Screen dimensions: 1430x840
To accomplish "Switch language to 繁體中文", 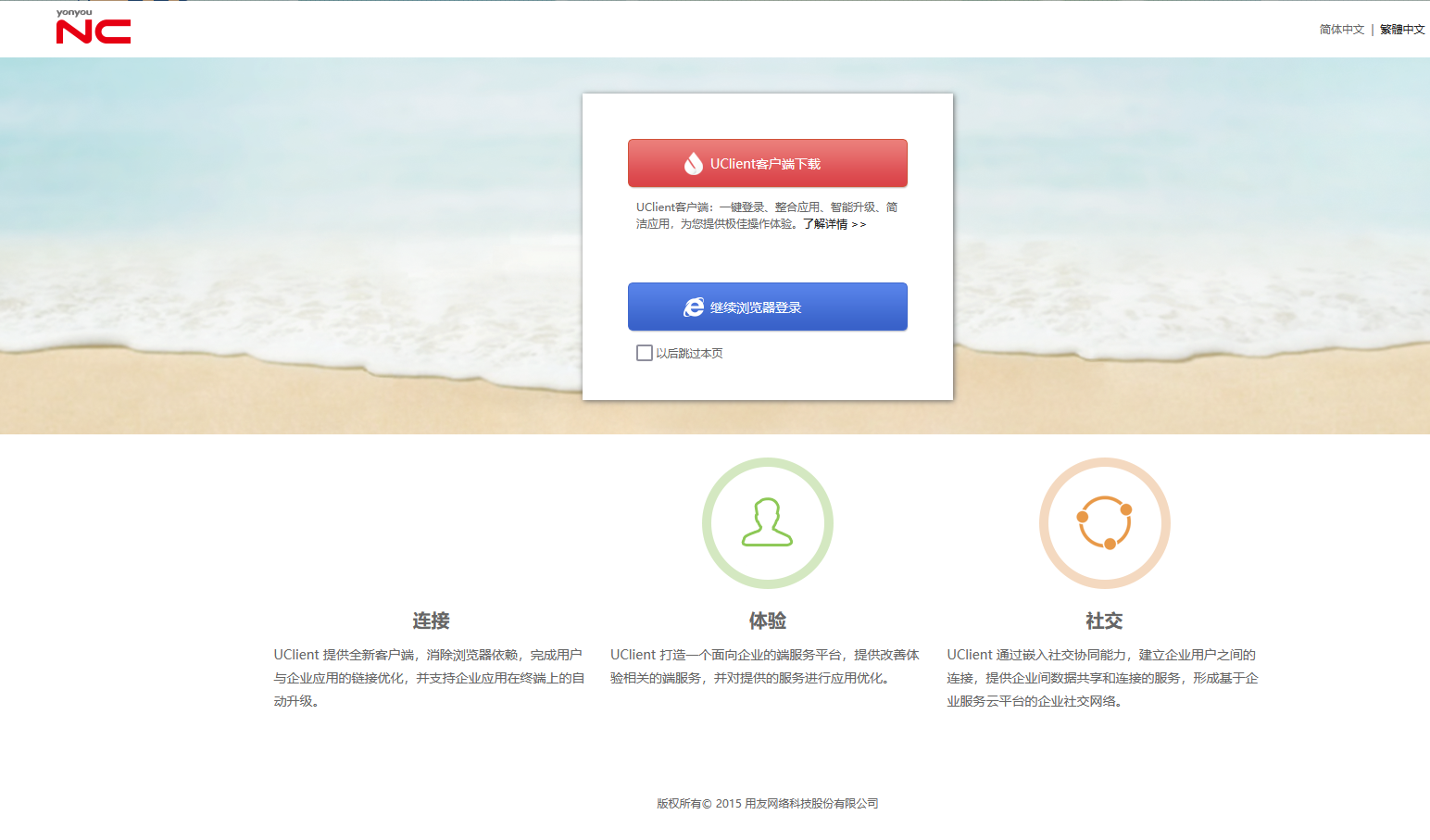I will (x=1402, y=30).
